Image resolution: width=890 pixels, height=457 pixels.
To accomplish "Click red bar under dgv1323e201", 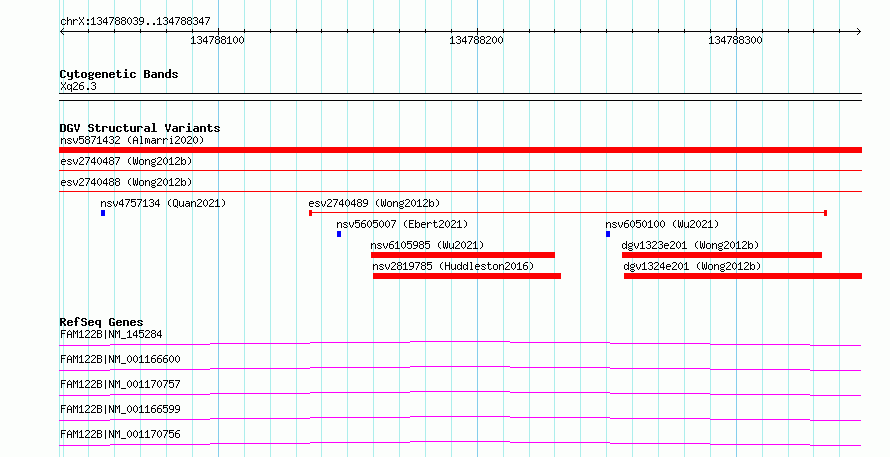I will tap(722, 255).
